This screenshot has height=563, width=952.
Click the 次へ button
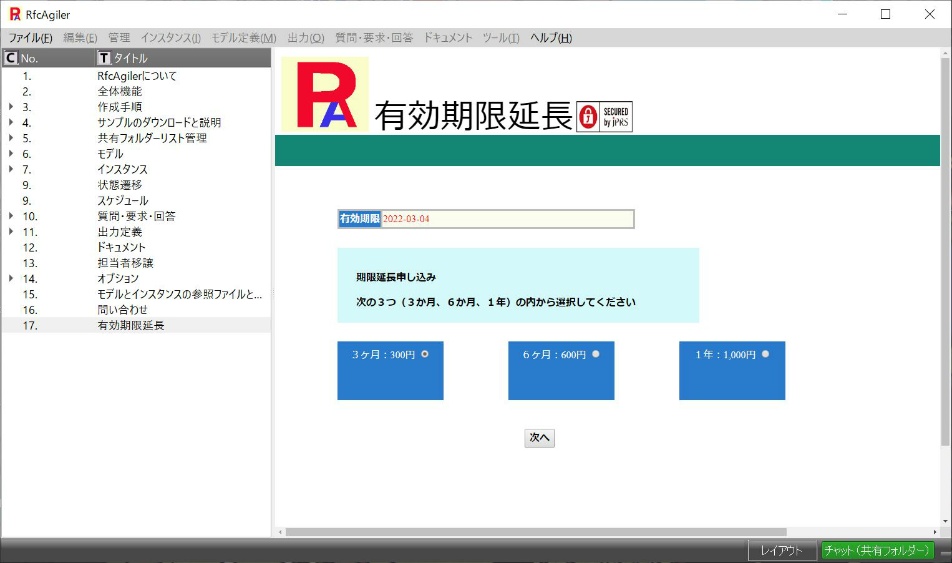pos(539,438)
